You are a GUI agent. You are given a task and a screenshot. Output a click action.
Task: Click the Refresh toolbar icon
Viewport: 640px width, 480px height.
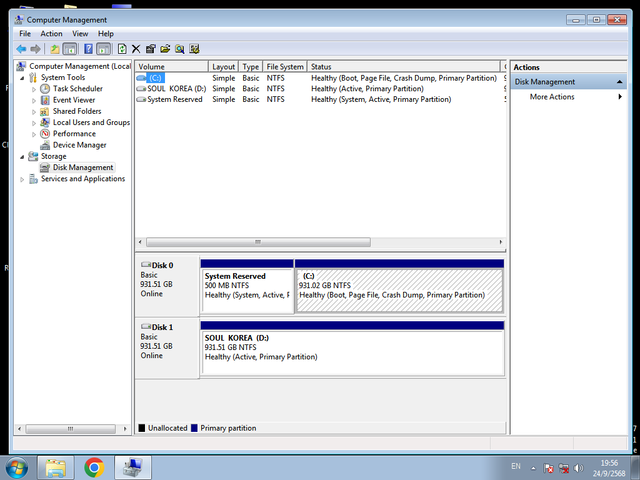[x=122, y=49]
